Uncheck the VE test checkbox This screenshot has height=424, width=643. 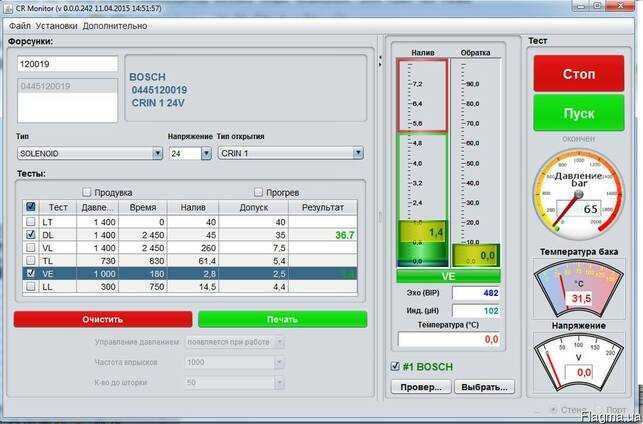(30, 273)
